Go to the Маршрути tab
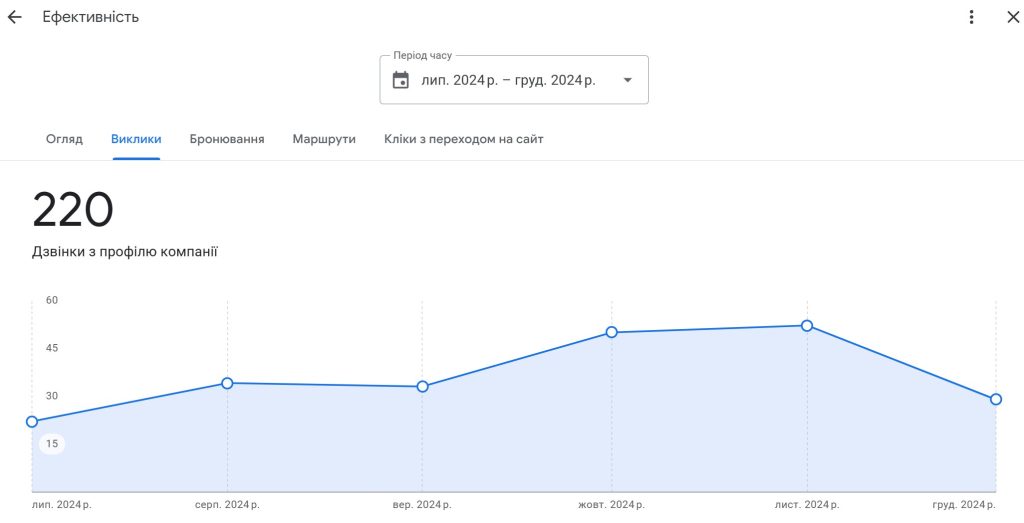 324,139
